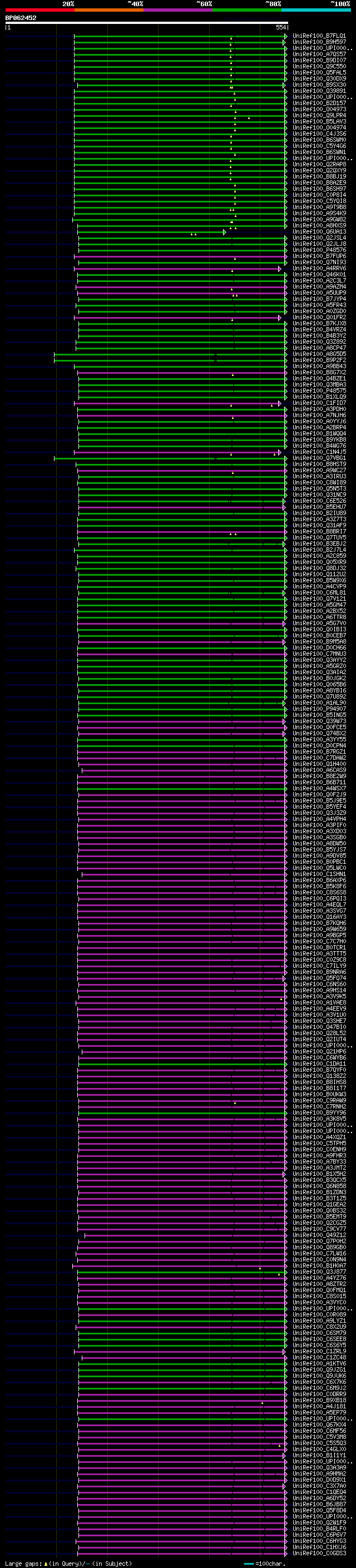The width and height of the screenshot is (356, 1568).
Task: Select hit UniRef100_A7NJH6
Action: (x=319, y=415)
